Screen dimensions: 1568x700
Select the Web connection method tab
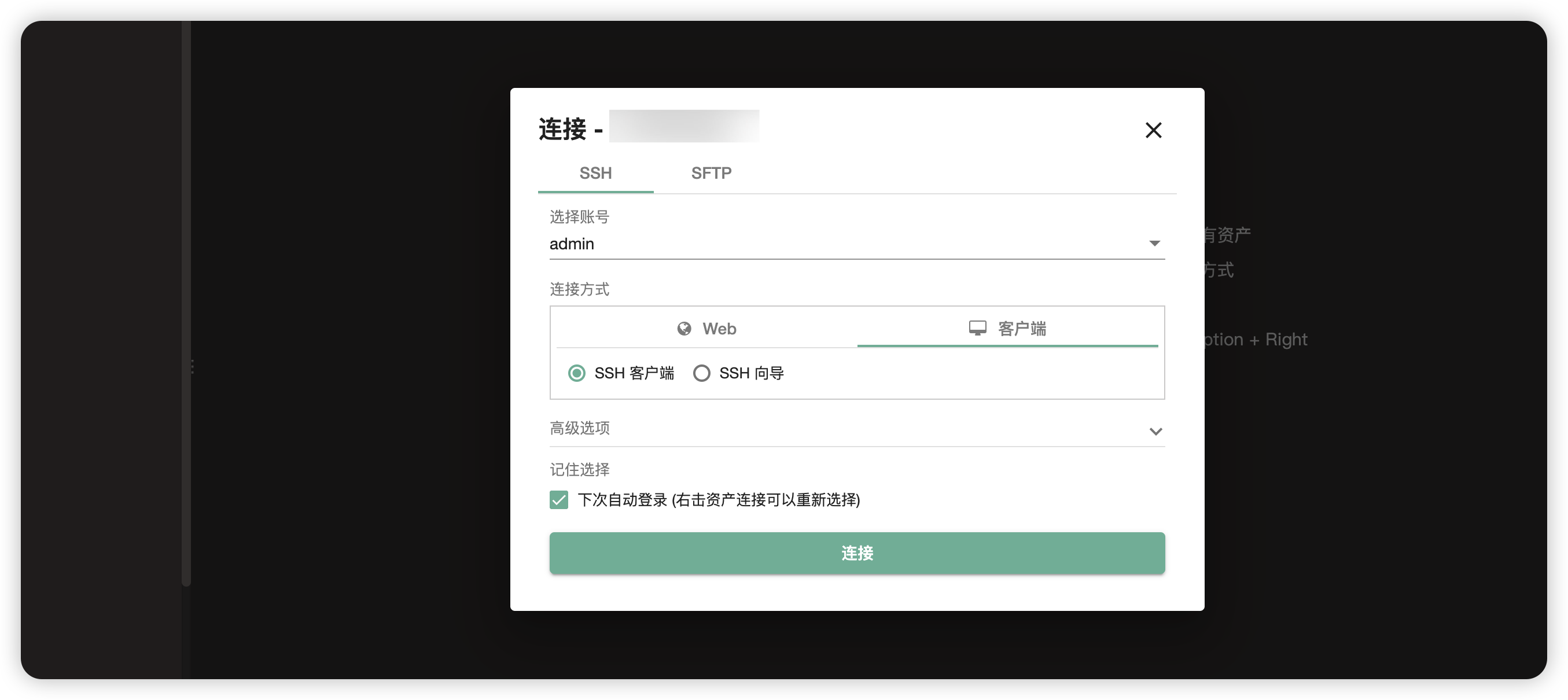(706, 329)
